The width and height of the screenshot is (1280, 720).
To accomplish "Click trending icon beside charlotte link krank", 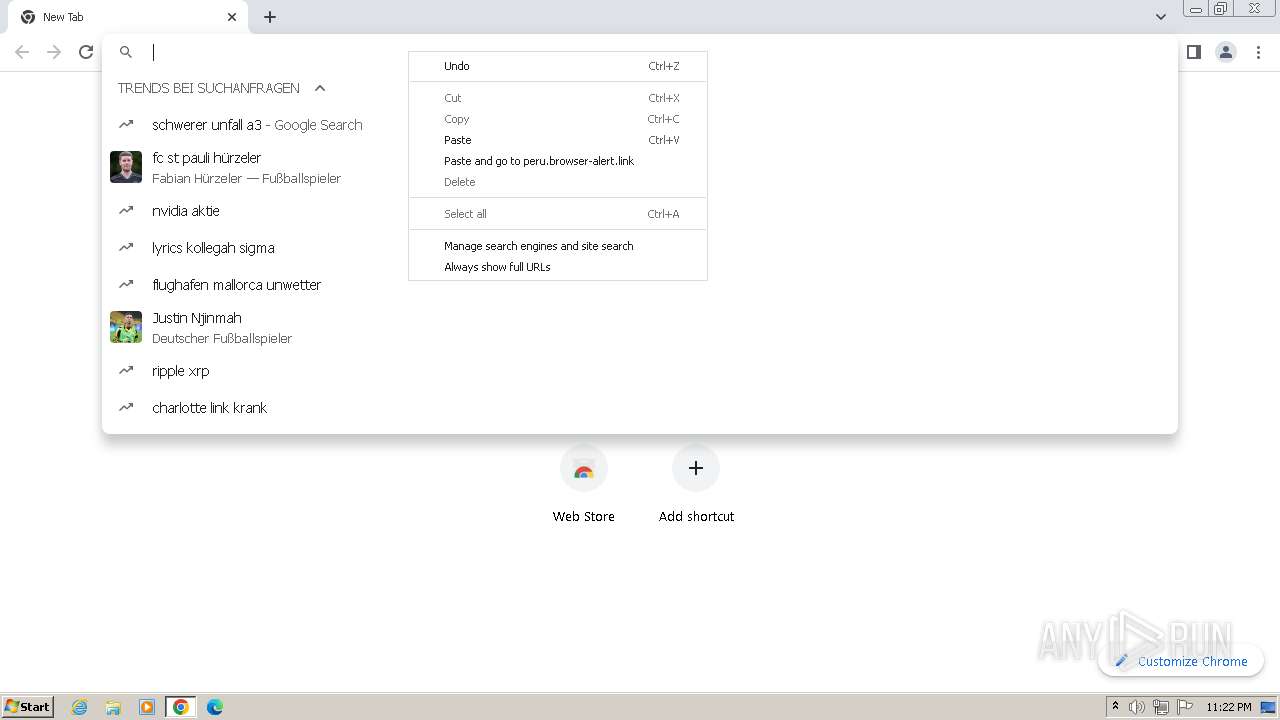I will click(126, 408).
